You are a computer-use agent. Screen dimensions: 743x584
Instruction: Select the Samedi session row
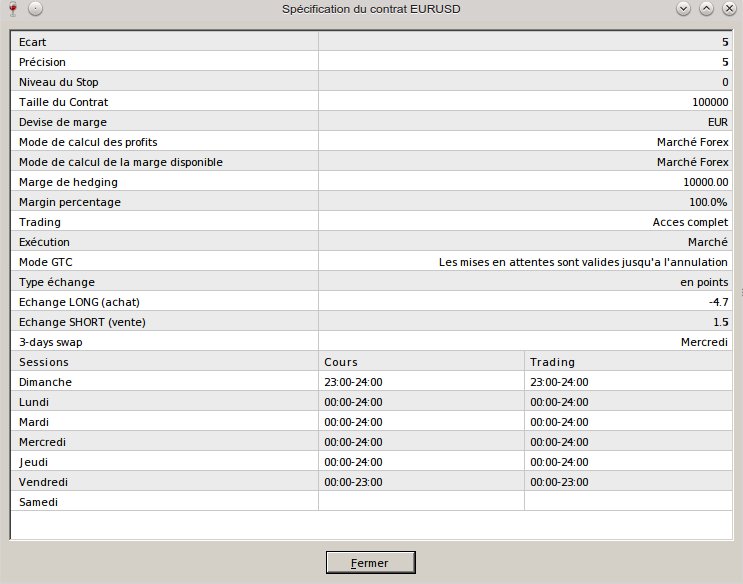(164, 502)
